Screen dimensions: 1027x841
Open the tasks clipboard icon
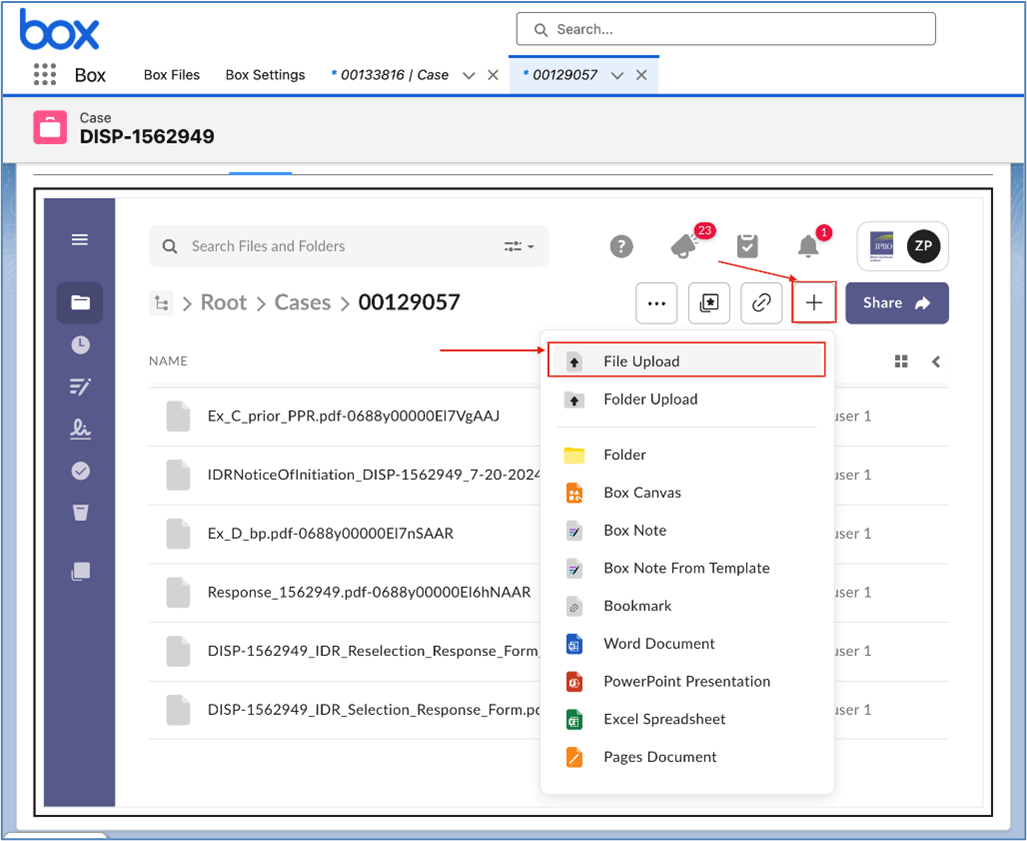pyautogui.click(x=747, y=246)
